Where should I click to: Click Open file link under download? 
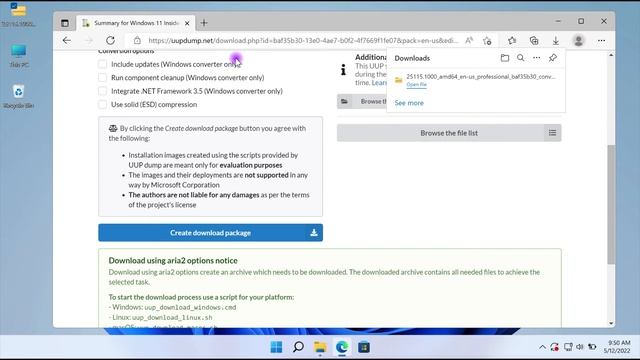pyautogui.click(x=416, y=84)
